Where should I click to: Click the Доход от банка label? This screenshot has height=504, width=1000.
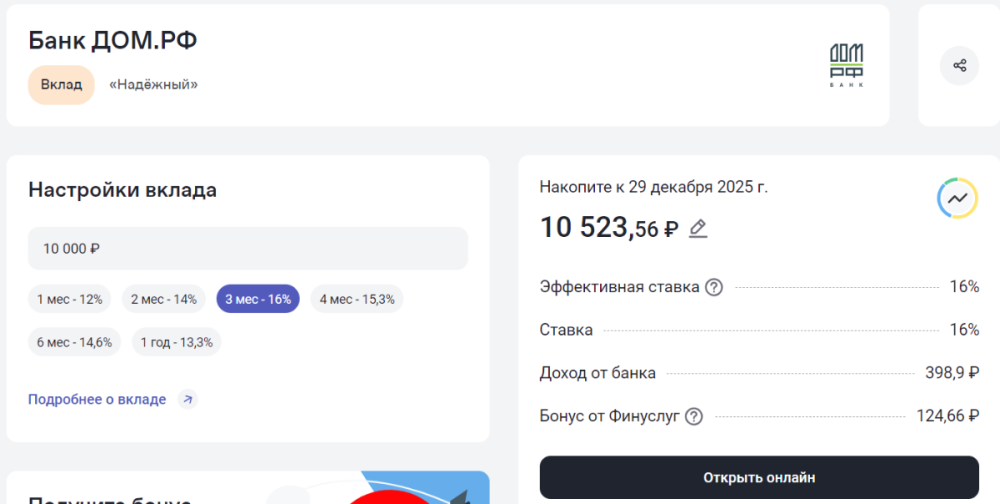pos(598,373)
